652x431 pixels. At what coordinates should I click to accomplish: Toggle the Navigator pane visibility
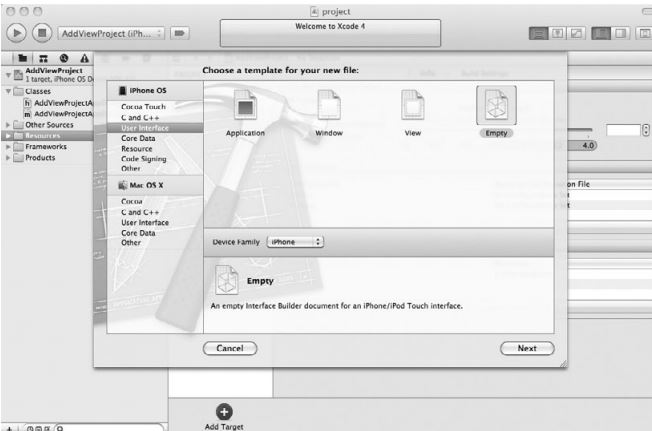(x=601, y=33)
